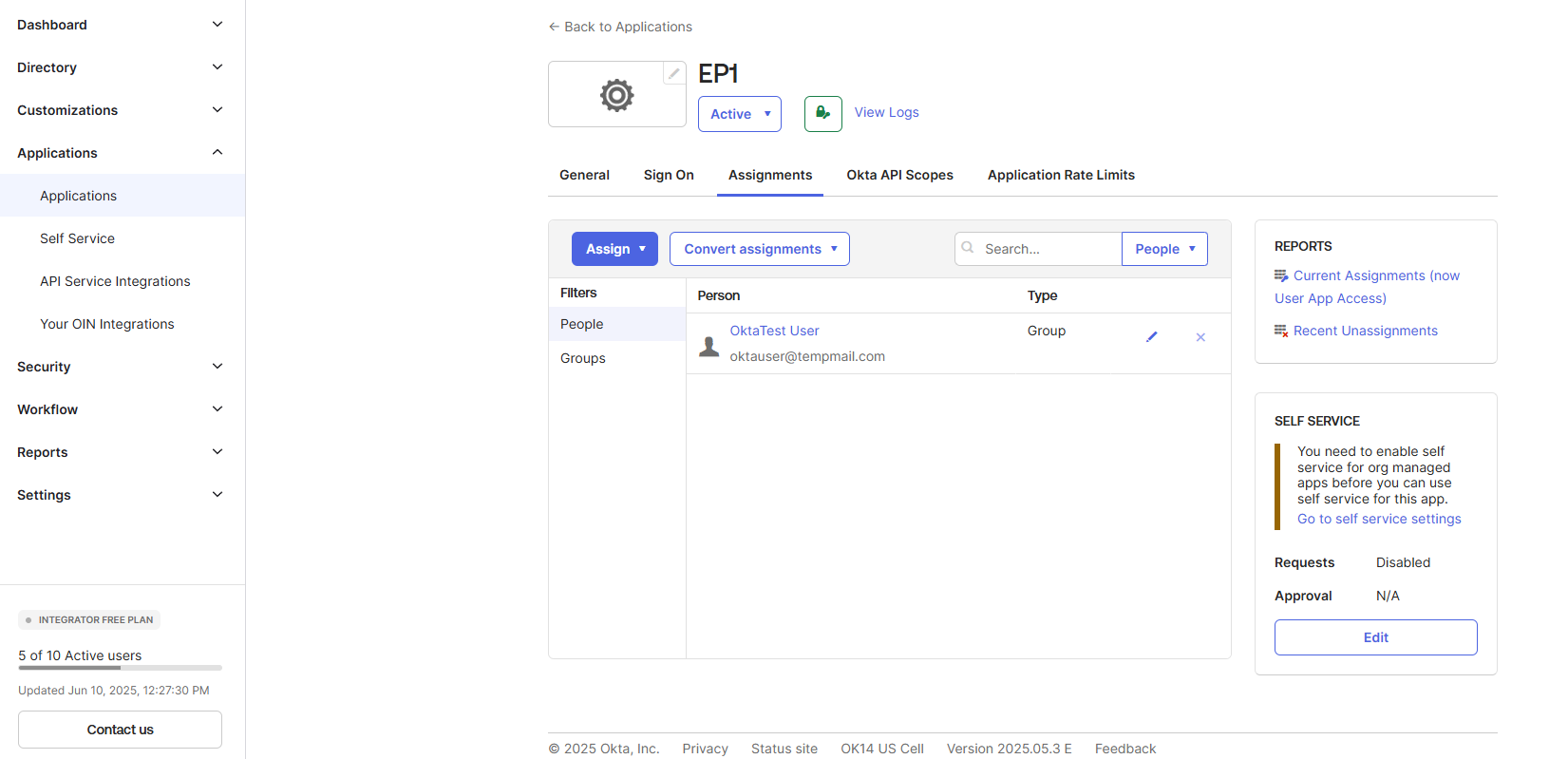Click the edit logo pencil icon
Image resolution: width=1568 pixels, height=759 pixels.
tap(674, 73)
